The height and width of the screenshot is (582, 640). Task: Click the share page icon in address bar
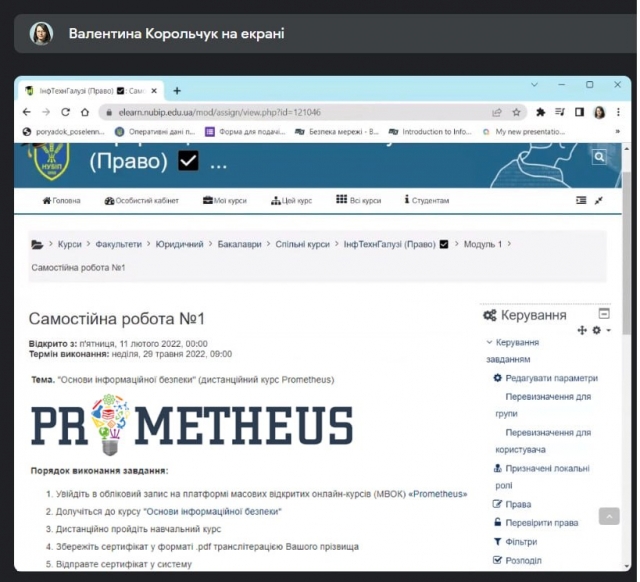(x=497, y=112)
